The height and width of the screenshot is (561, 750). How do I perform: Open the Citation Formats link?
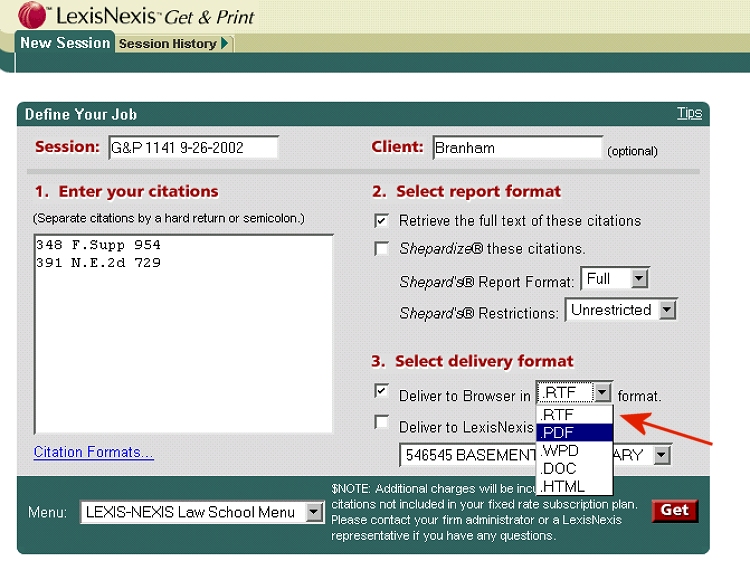[94, 452]
